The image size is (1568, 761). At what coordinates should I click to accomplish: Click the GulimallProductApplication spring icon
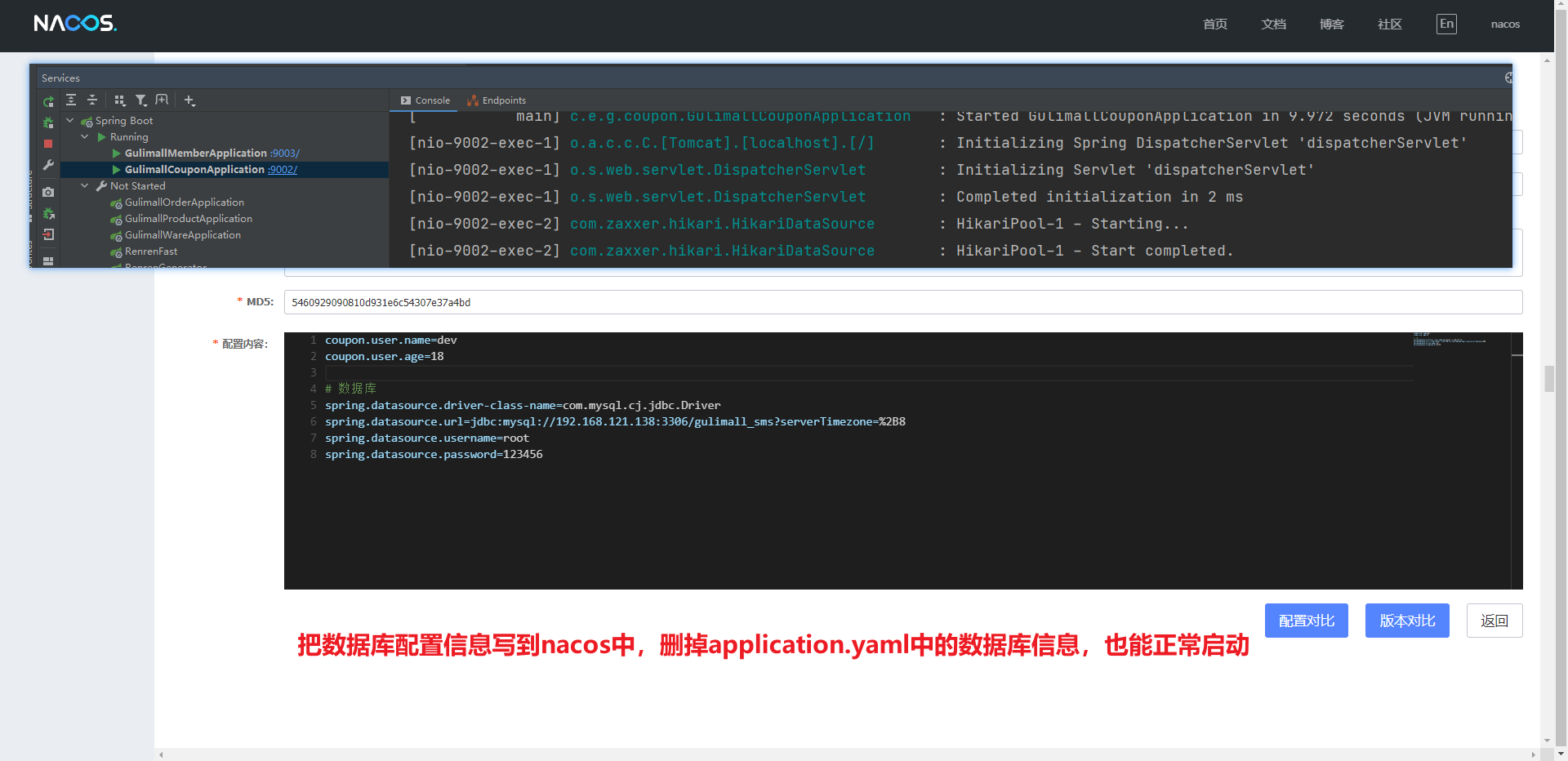(116, 219)
